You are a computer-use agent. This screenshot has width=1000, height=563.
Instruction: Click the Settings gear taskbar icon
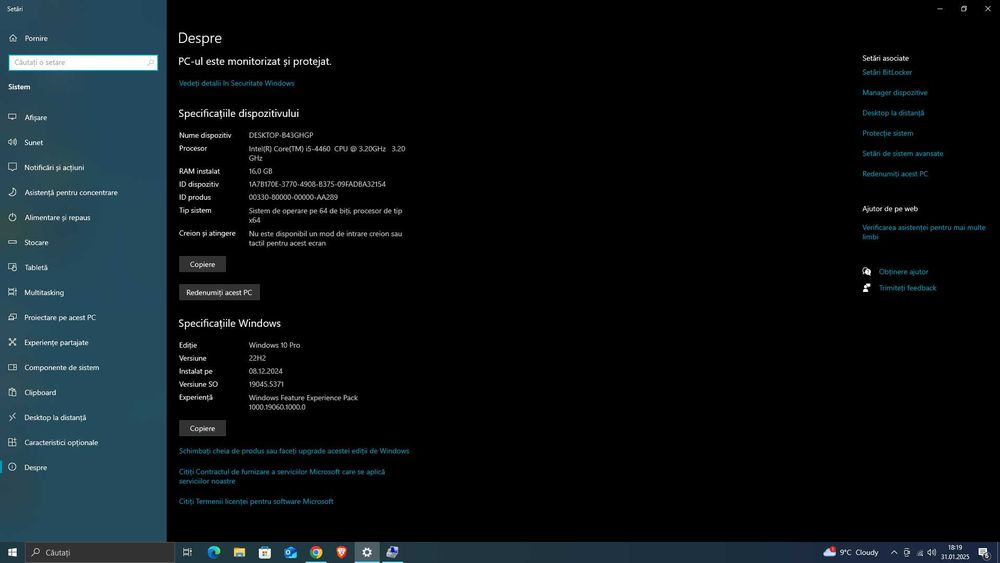click(x=367, y=552)
